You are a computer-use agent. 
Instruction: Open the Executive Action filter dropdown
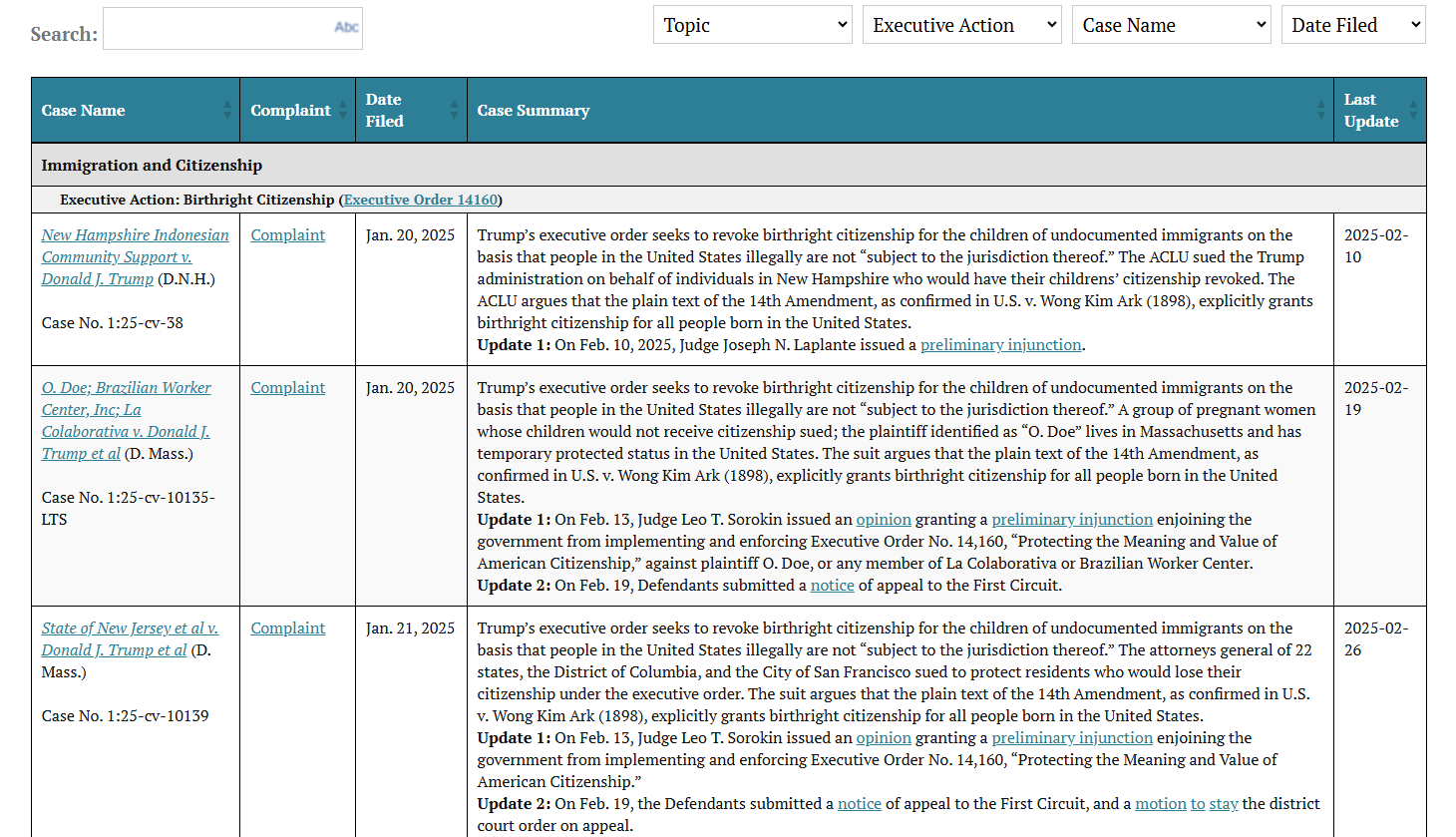pos(962,25)
